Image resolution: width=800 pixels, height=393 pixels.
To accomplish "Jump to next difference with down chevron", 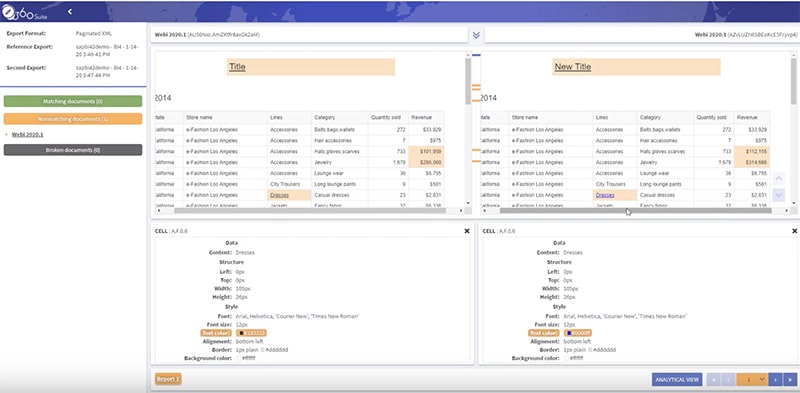I will 779,195.
